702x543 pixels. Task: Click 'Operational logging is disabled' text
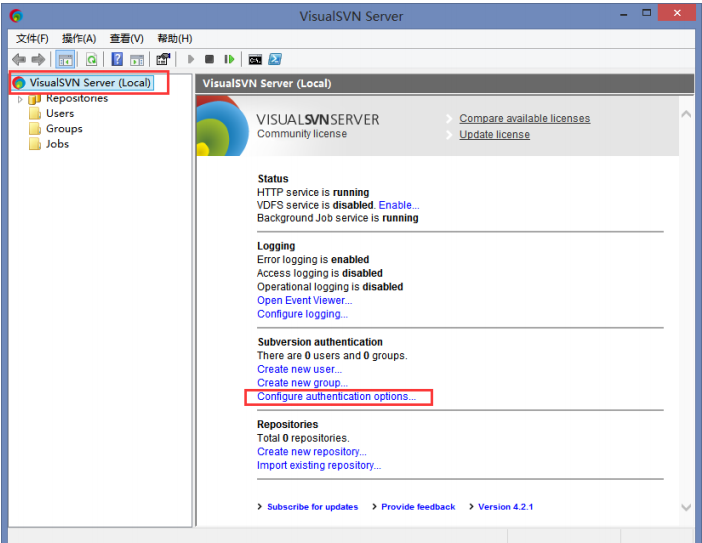(x=330, y=286)
